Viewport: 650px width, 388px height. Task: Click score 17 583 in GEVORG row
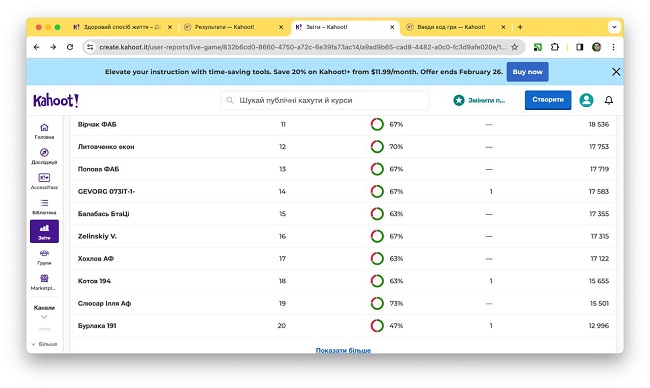[x=599, y=192]
